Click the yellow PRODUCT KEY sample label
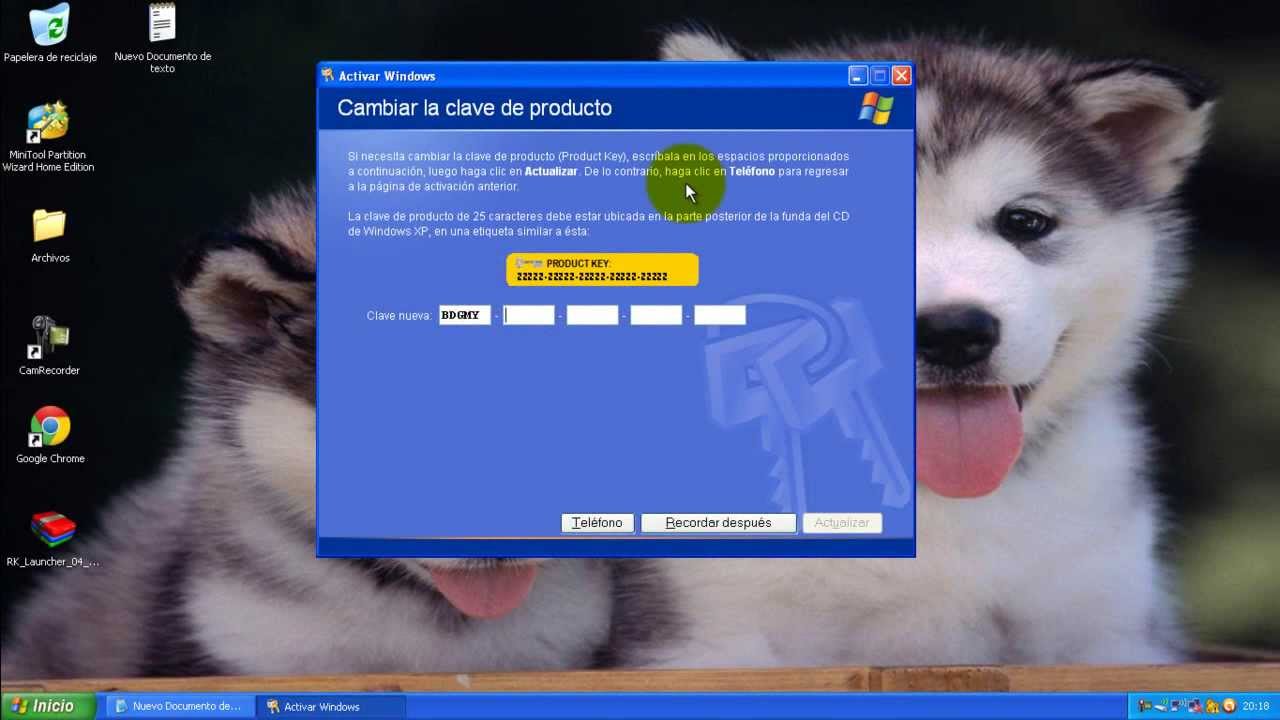1280x720 pixels. pyautogui.click(x=602, y=270)
